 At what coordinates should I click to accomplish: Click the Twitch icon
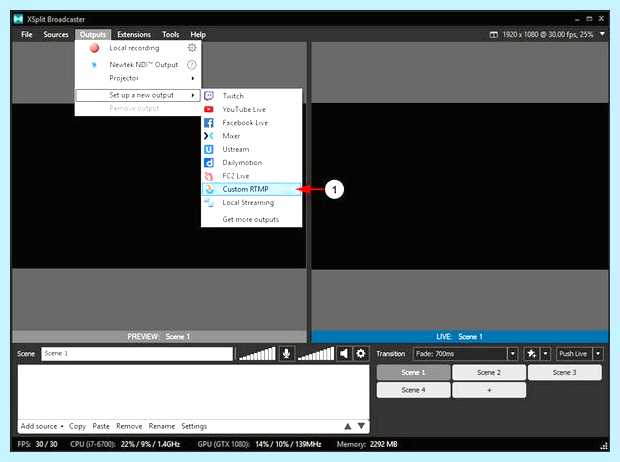[209, 96]
